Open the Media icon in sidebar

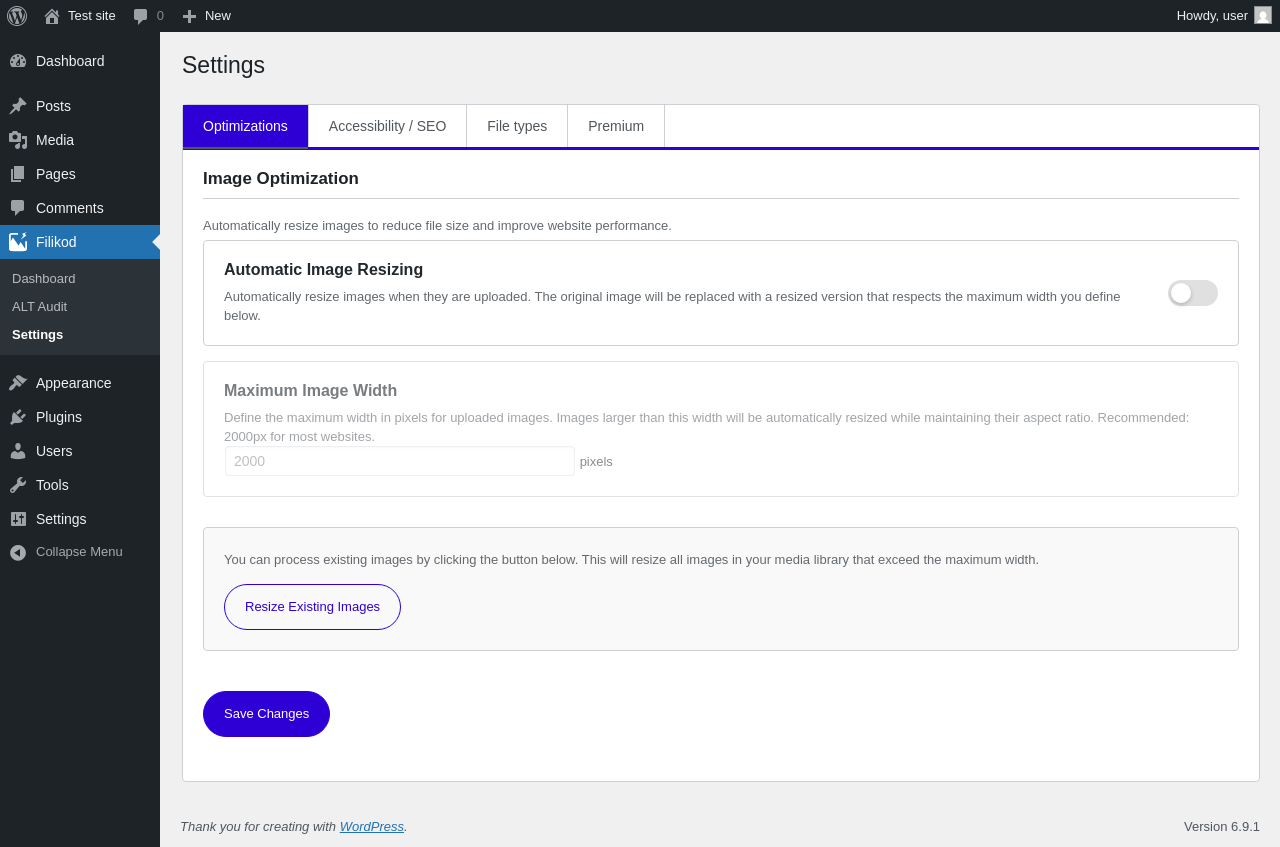pos(18,140)
